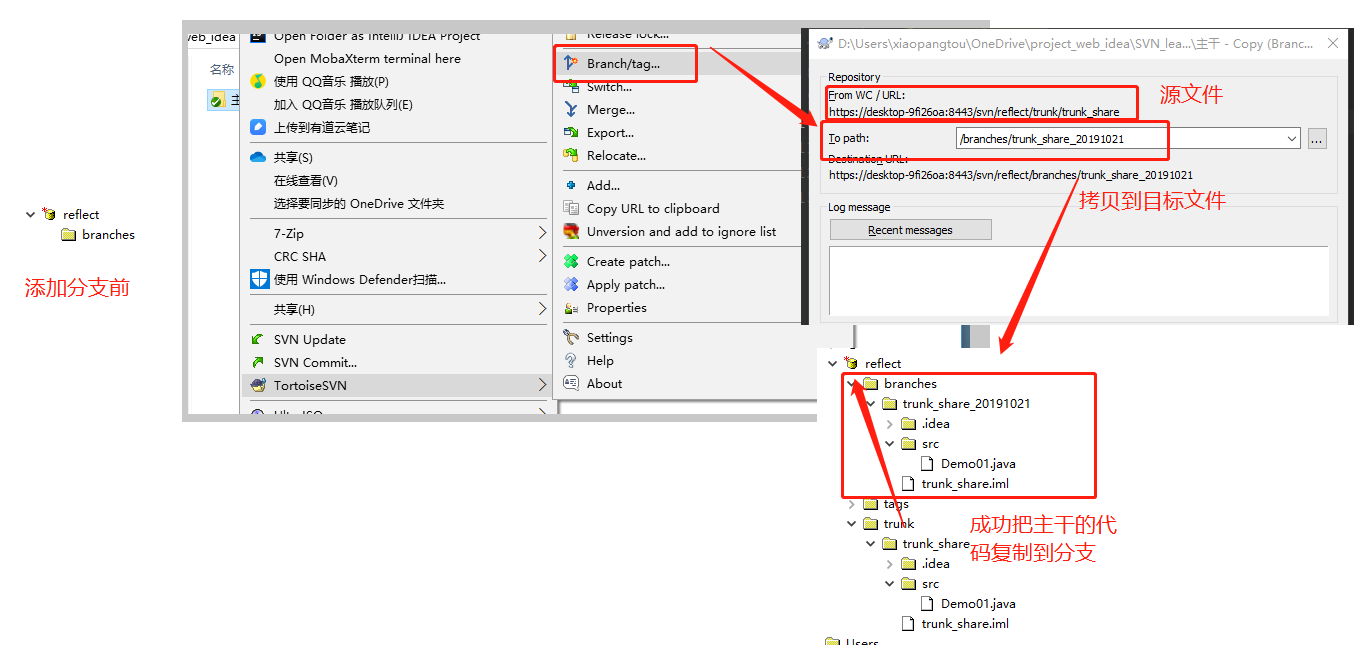Collapse src under trunk's trunk_share
Image resolution: width=1360 pixels, height=660 pixels.
point(889,584)
